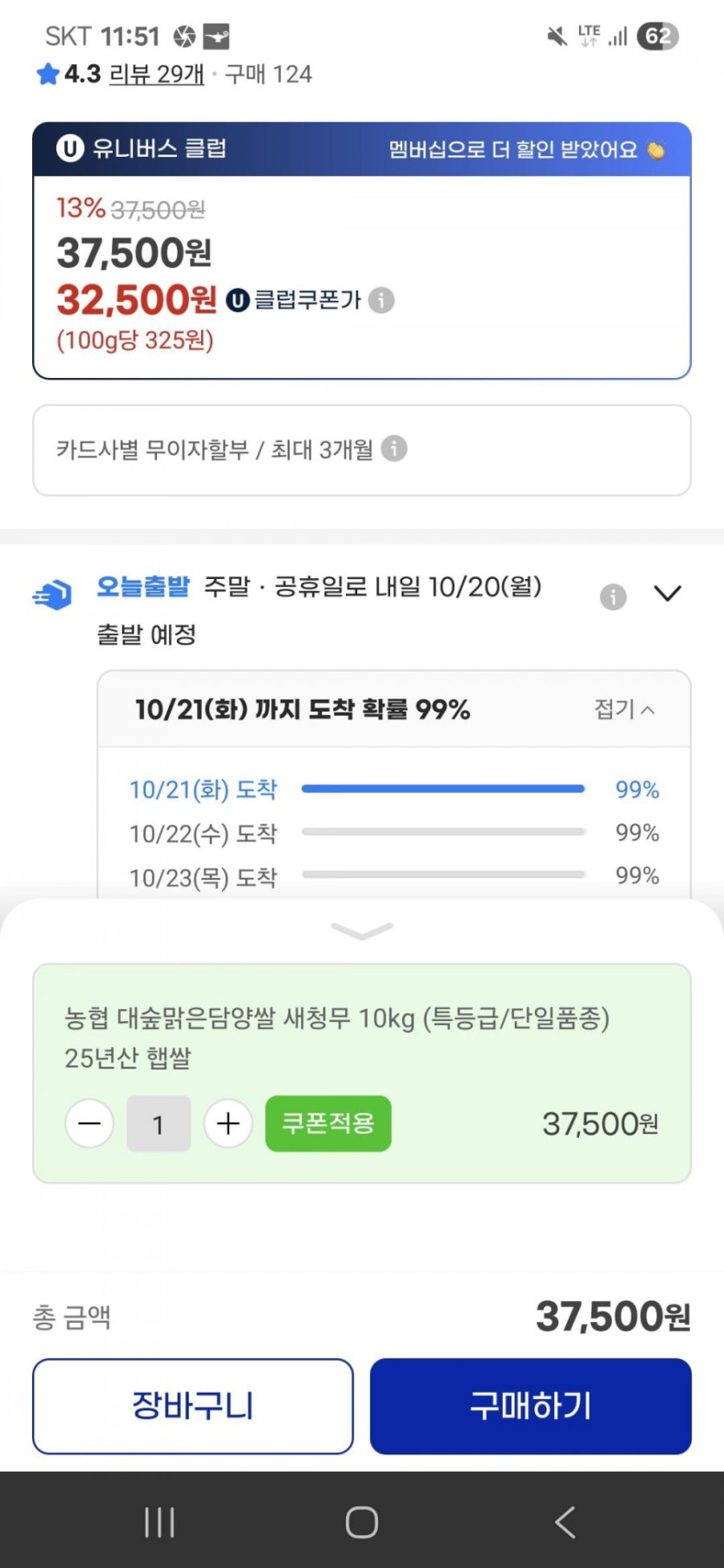Decrease quantity with the minus button

pyautogui.click(x=89, y=1124)
